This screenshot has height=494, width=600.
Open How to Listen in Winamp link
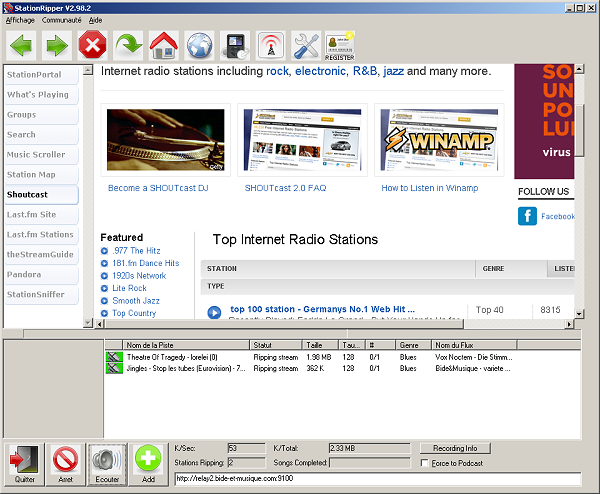point(430,188)
